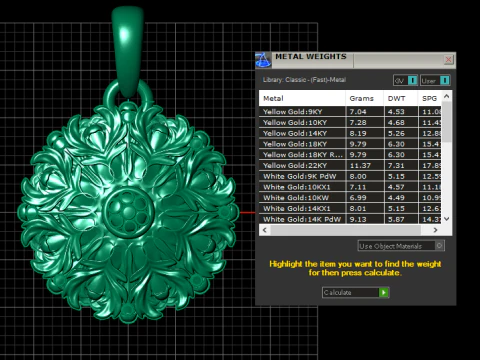Viewport: 480px width, 360px height.
Task: Click the Grams column header
Action: pos(365,98)
